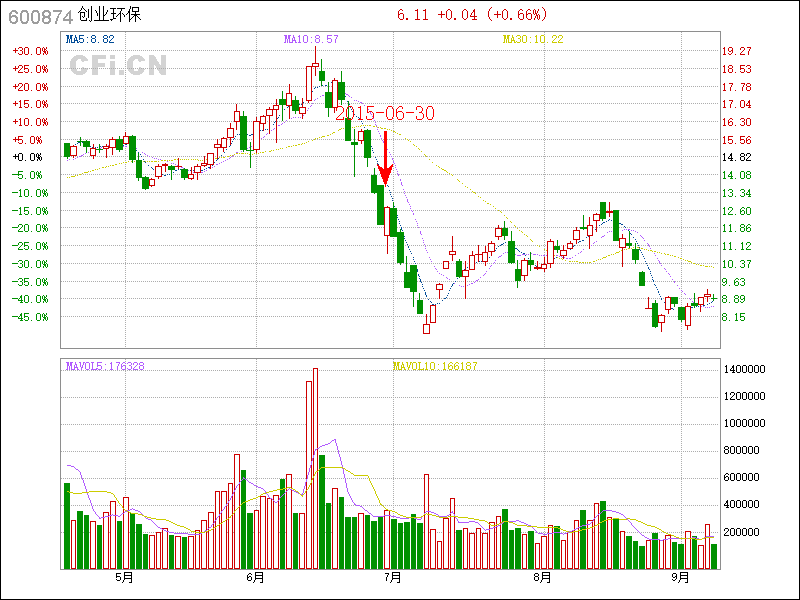Select the MA10:8.57 indicator label
This screenshot has width=800, height=600.
point(311,39)
